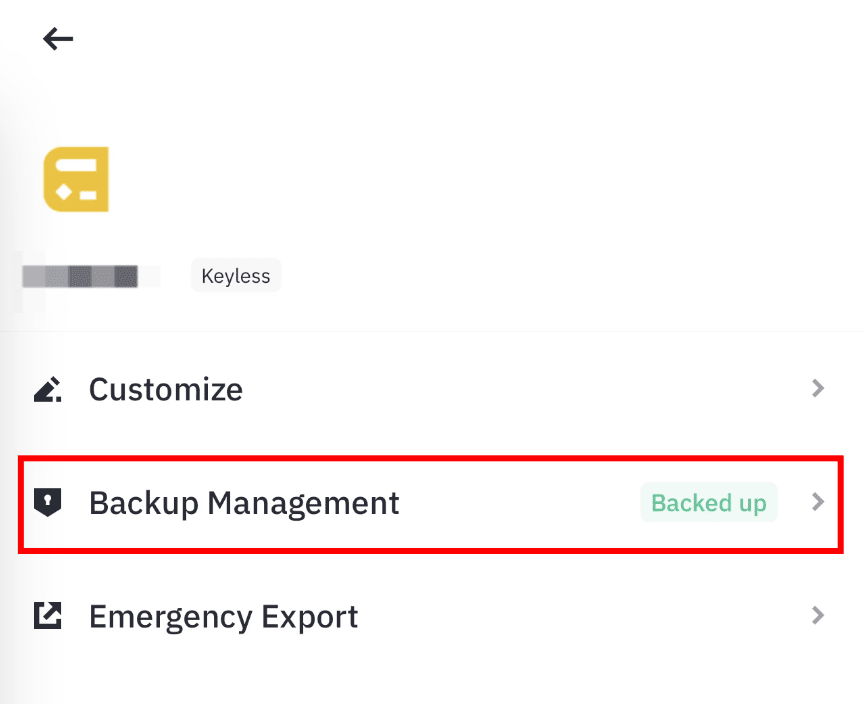Screen dimensions: 864x704
Task: Click the "Backup Management" text label
Action: pos(244,502)
